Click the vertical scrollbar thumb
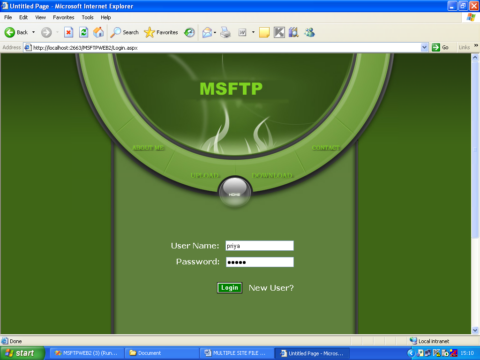 [475, 149]
